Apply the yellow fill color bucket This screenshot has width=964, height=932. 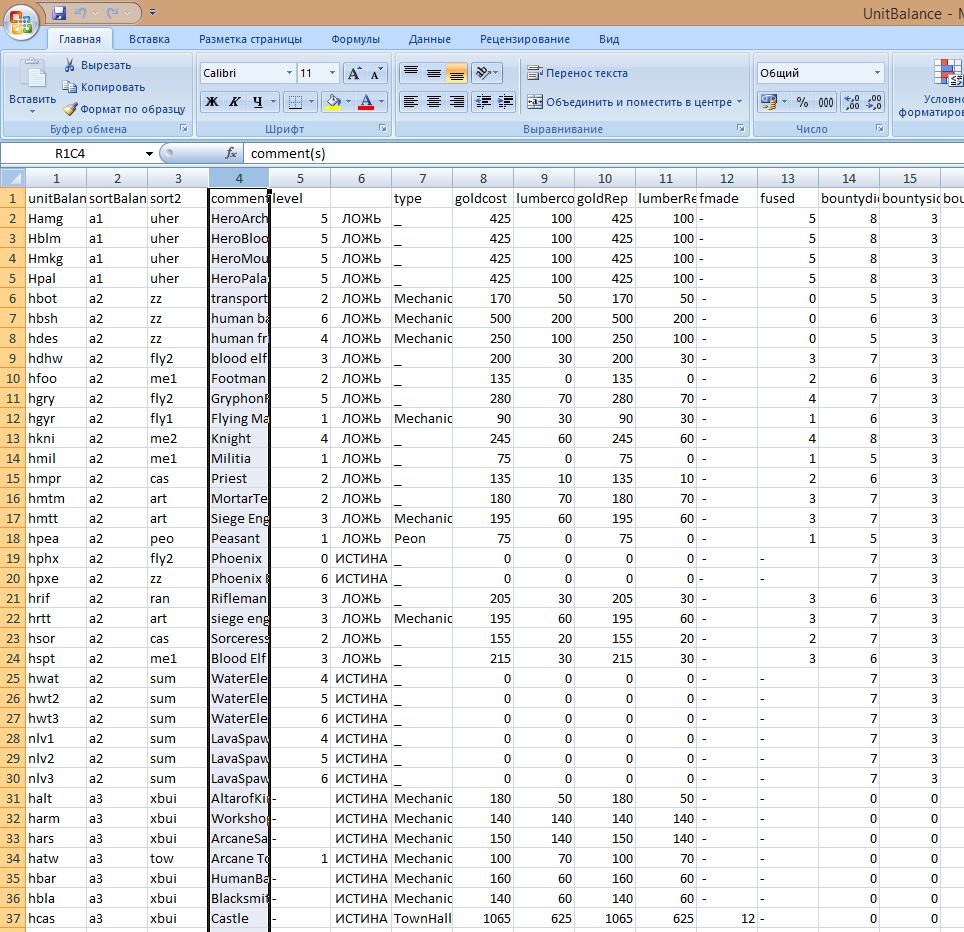(x=332, y=102)
